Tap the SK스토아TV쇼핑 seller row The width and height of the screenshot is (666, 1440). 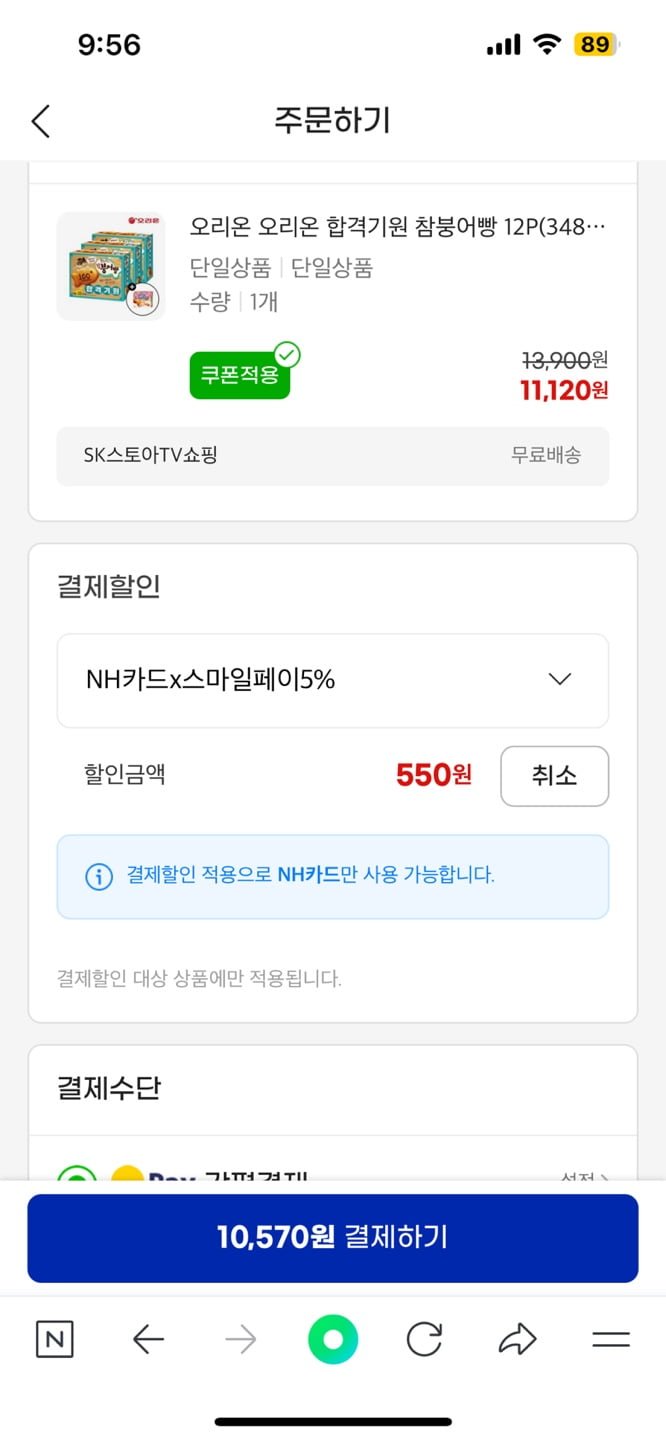click(x=333, y=456)
